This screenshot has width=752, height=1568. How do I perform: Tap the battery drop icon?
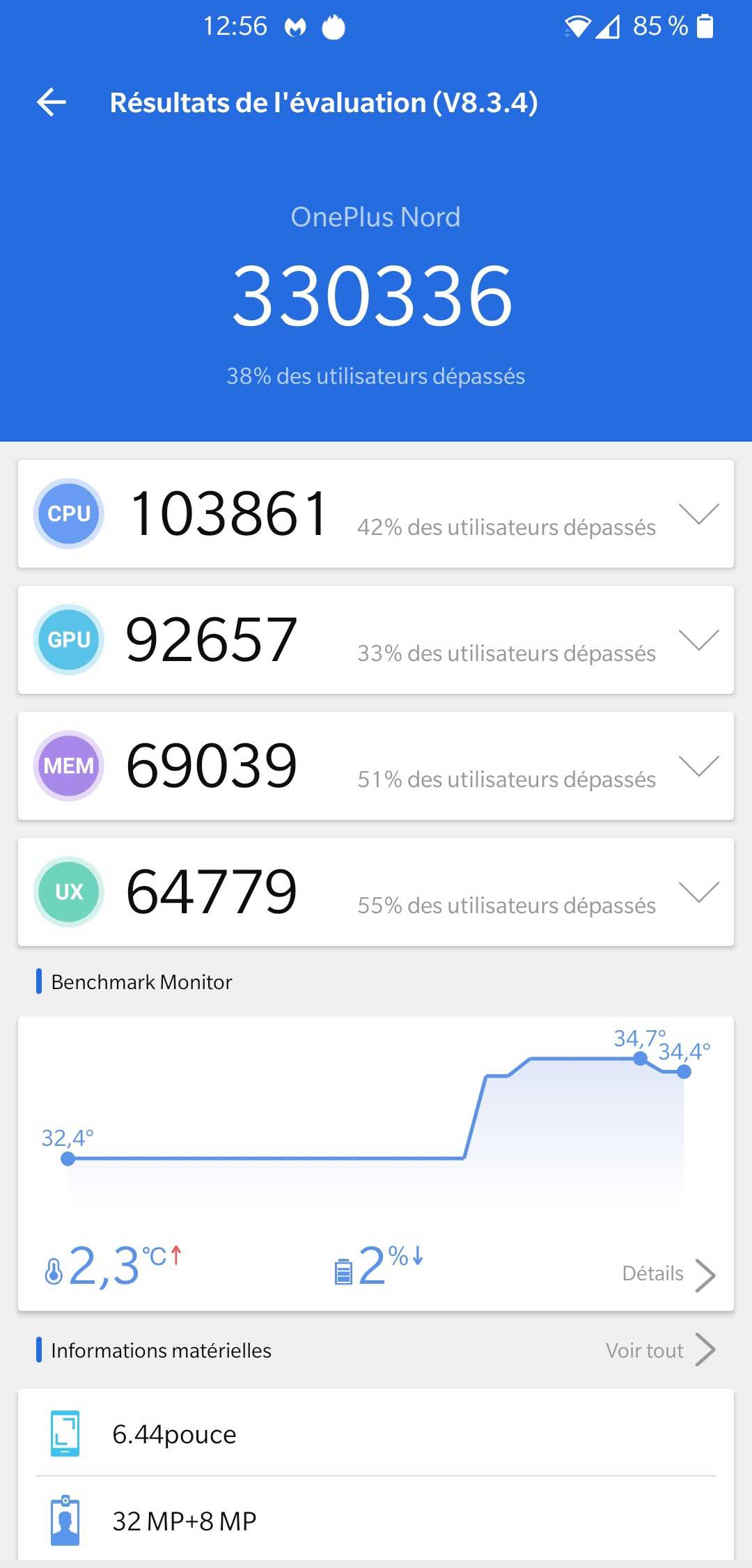click(x=343, y=1271)
